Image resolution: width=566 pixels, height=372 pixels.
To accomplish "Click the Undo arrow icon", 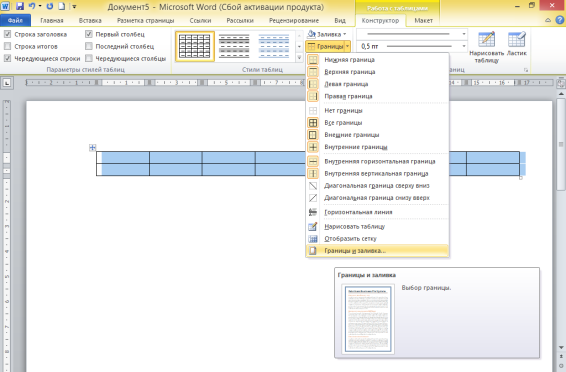I will (x=32, y=6).
